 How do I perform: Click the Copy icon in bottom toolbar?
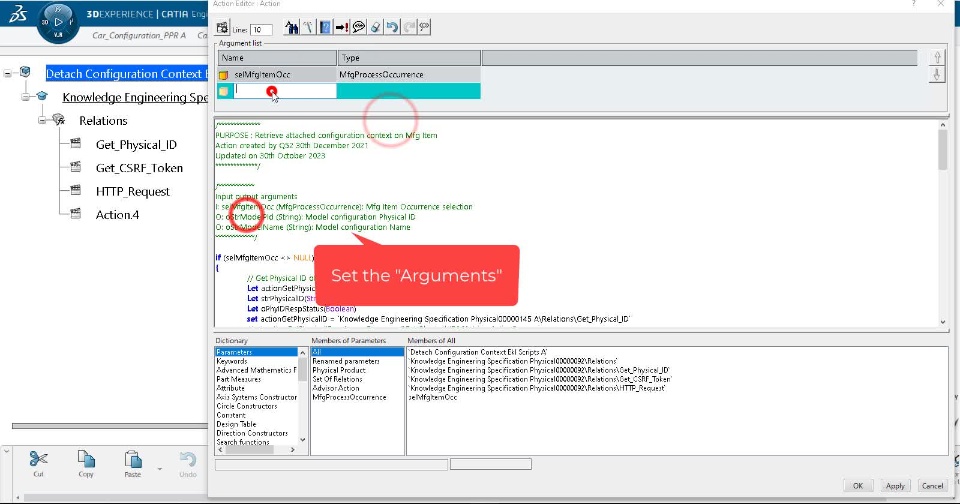tap(86, 459)
